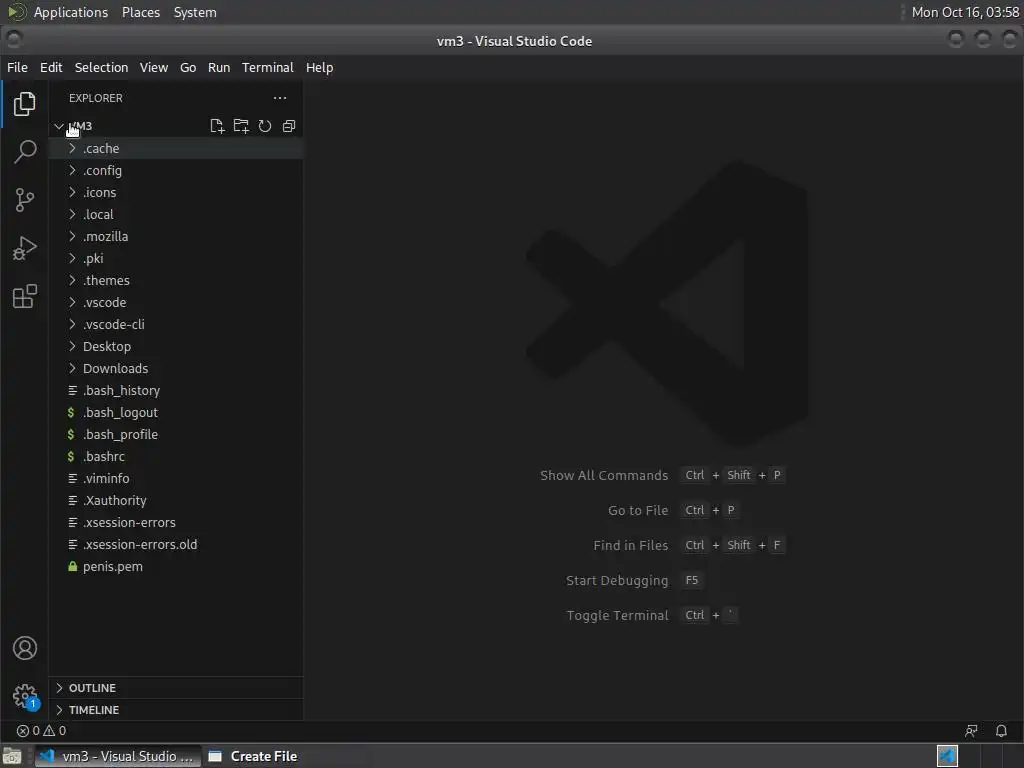Open the Run and Debug view

point(25,248)
